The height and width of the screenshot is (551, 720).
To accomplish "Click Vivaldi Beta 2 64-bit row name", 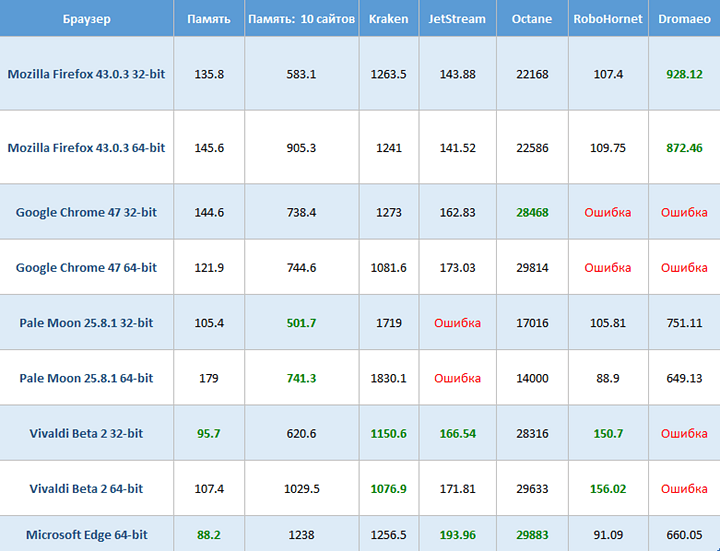I will [x=86, y=489].
